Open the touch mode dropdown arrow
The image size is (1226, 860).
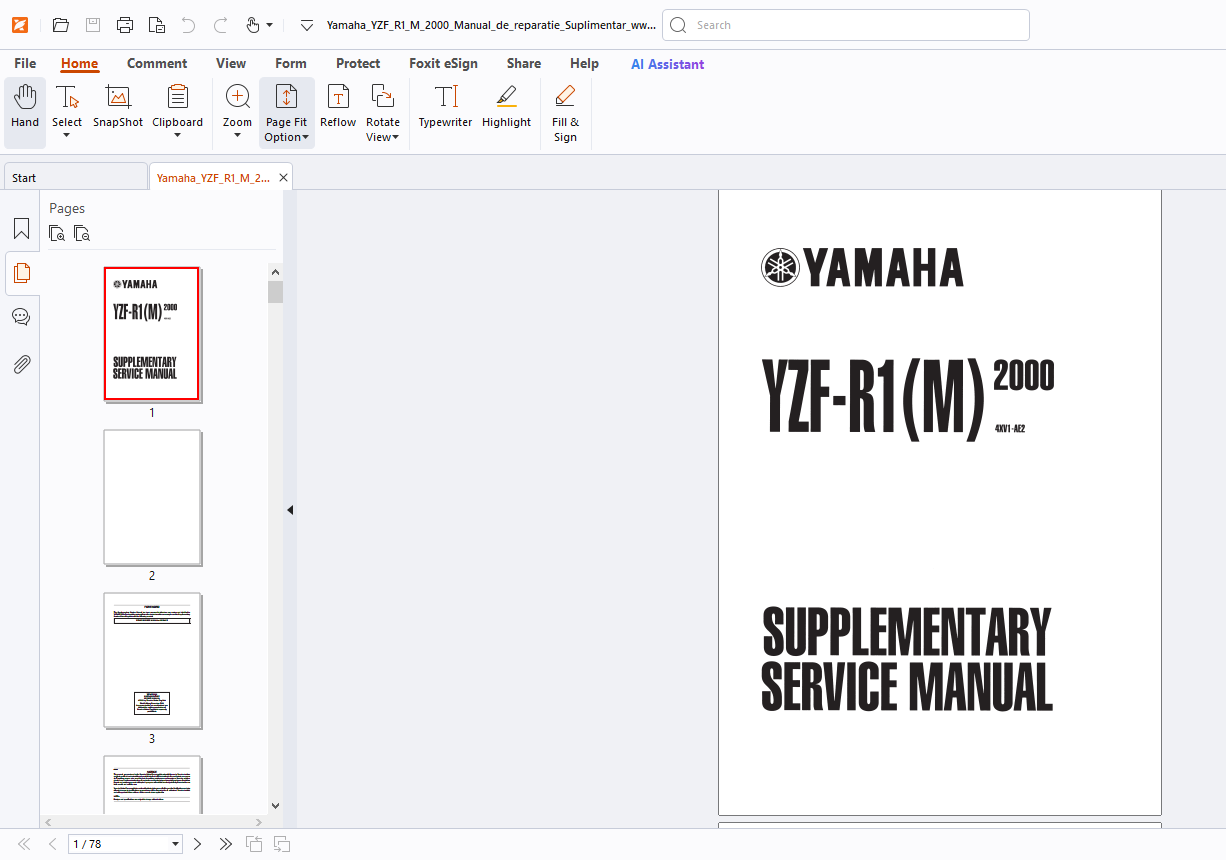(x=269, y=25)
